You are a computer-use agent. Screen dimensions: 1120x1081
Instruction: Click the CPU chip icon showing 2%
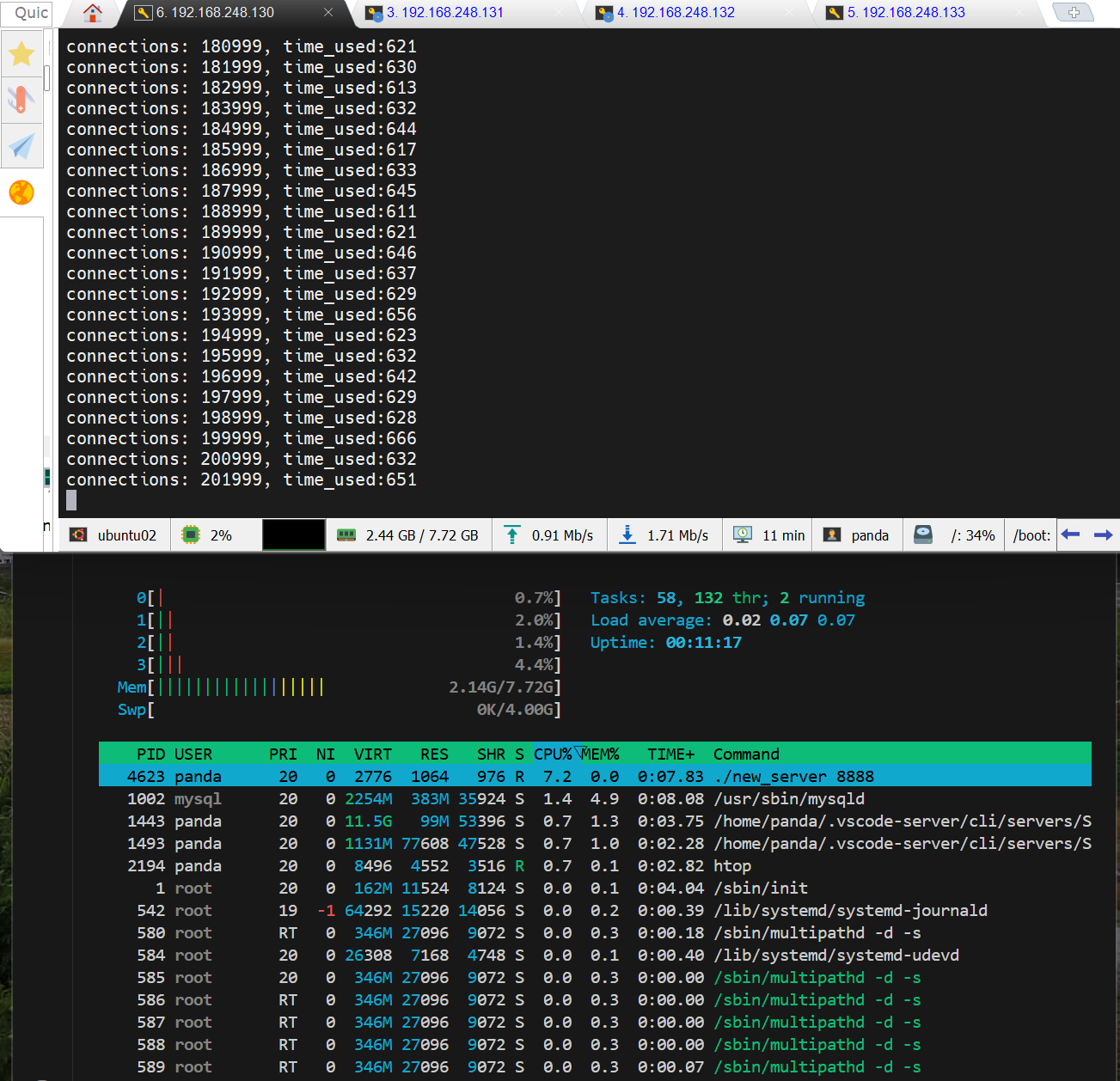[x=191, y=534]
